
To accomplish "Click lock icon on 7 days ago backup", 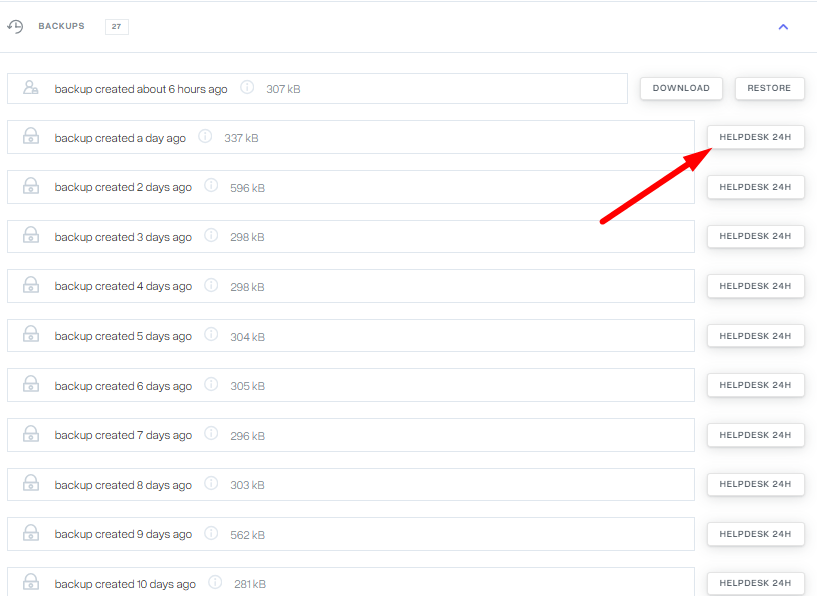I will (31, 433).
